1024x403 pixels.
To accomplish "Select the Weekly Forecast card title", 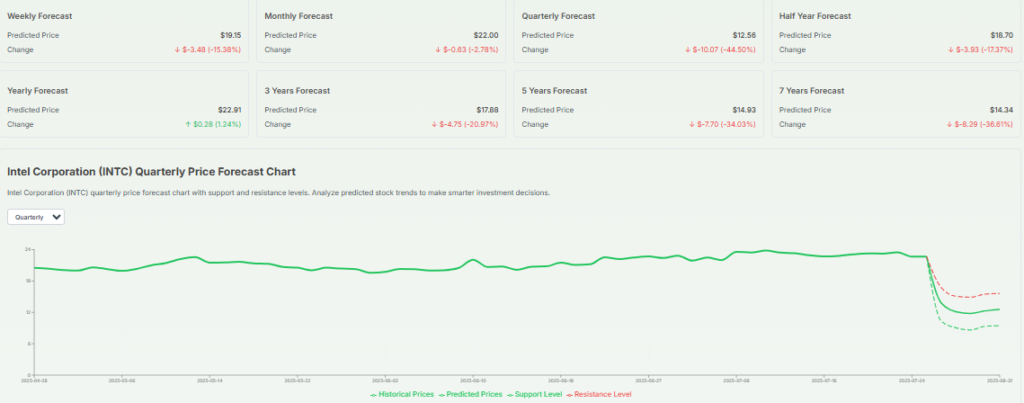I will (39, 17).
